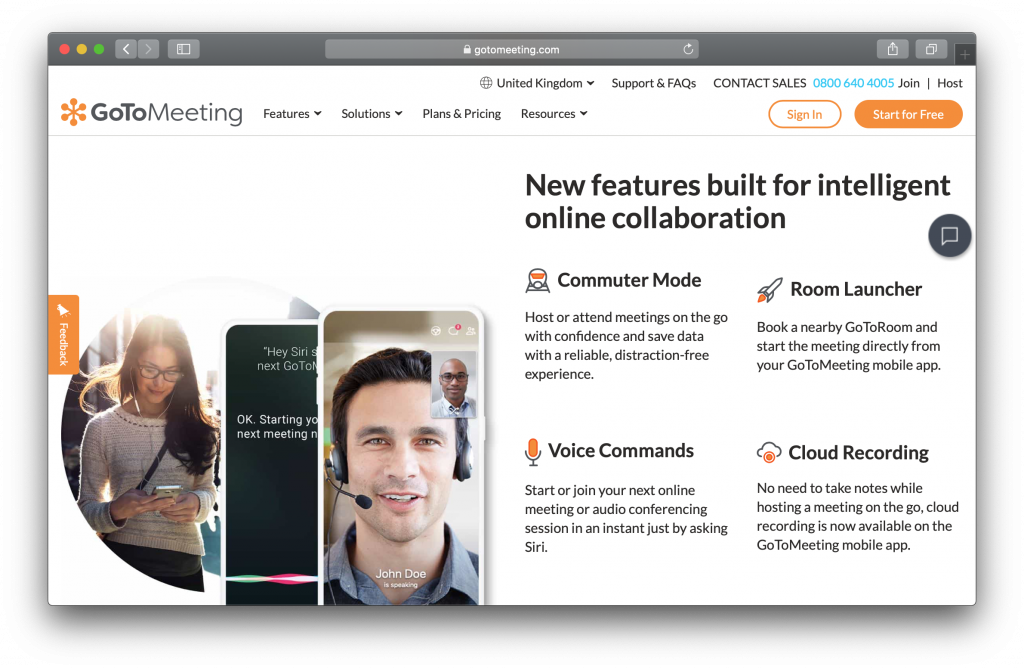Click the GoToMeeting logo
The width and height of the screenshot is (1024, 669).
point(152,112)
